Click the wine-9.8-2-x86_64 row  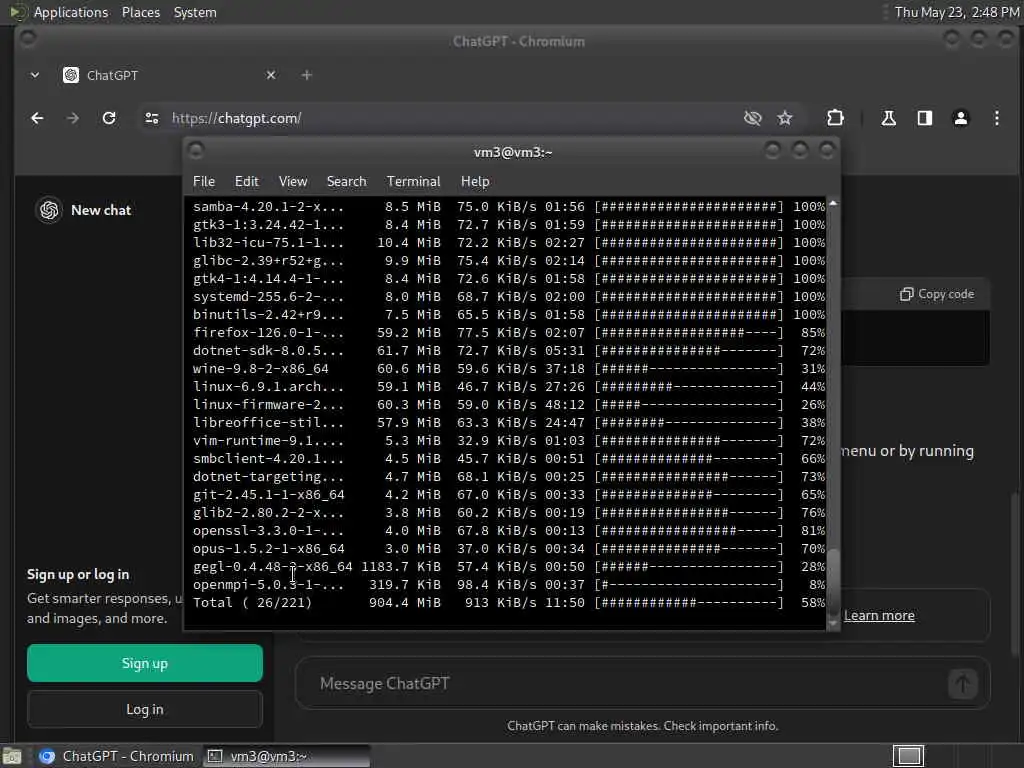point(509,368)
